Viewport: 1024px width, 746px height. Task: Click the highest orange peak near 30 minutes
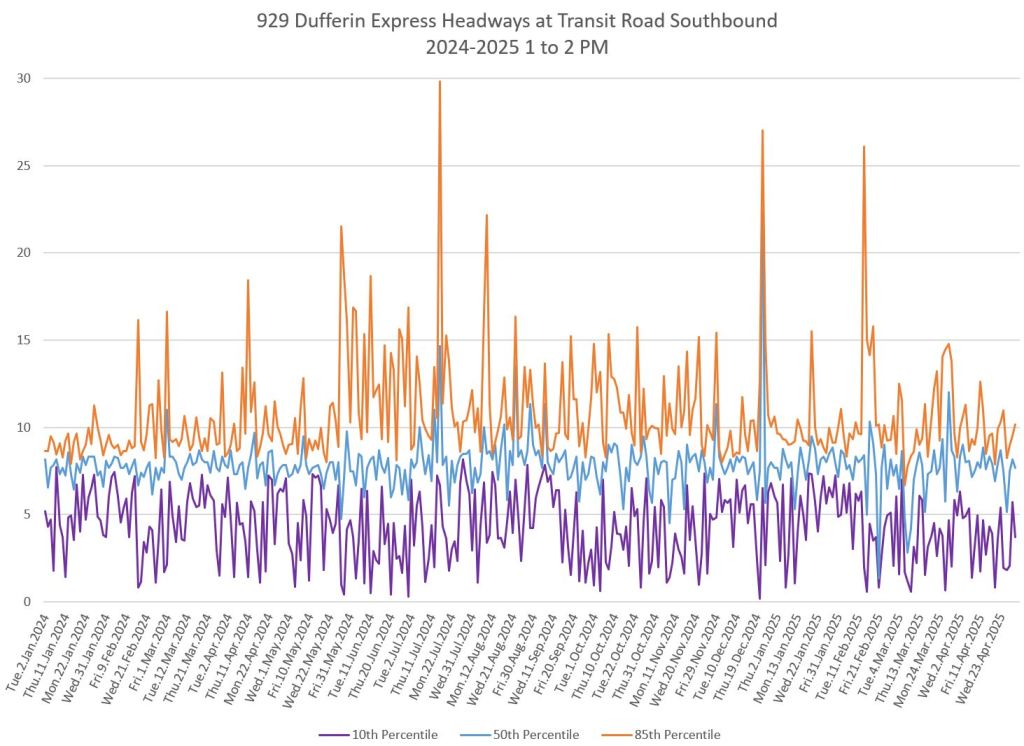click(439, 82)
